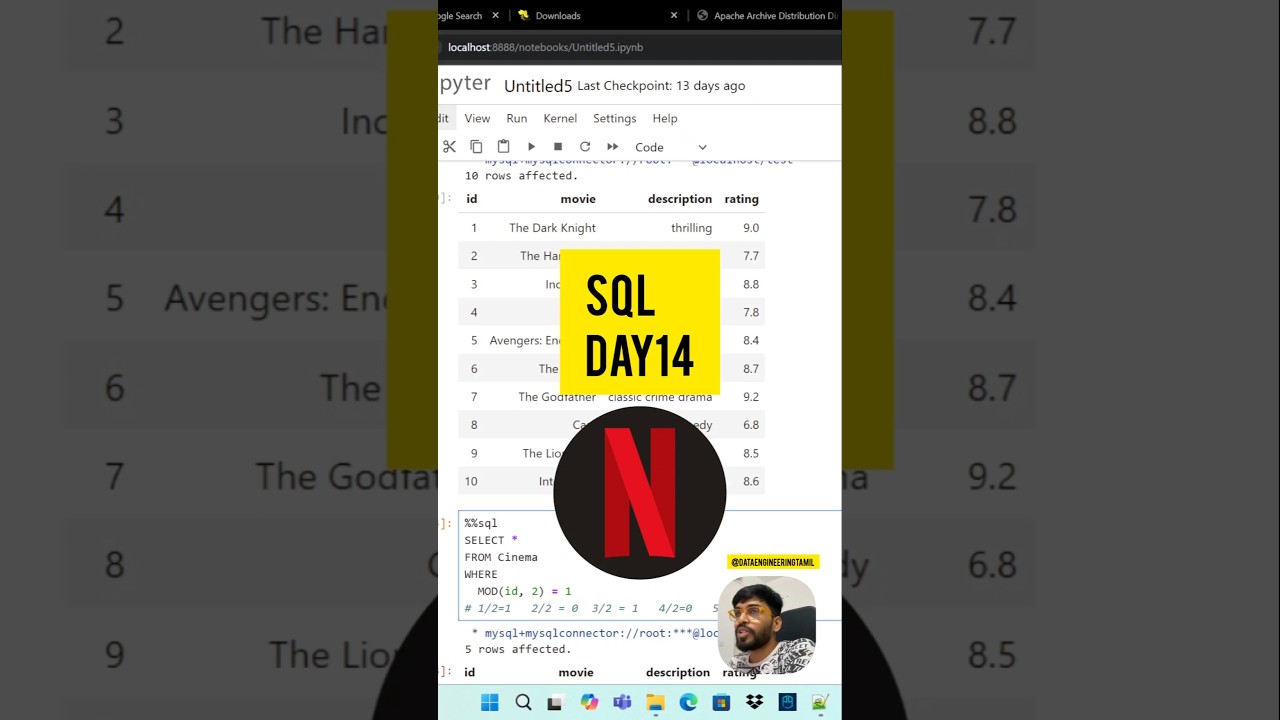Click the rating value 8.6
This screenshot has height=720, width=1280.
751,481
